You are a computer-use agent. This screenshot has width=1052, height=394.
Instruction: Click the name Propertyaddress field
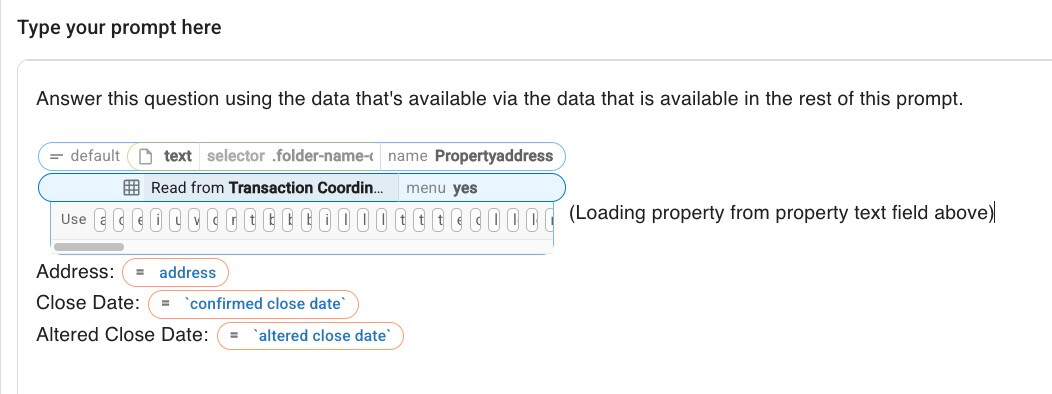[x=470, y=156]
